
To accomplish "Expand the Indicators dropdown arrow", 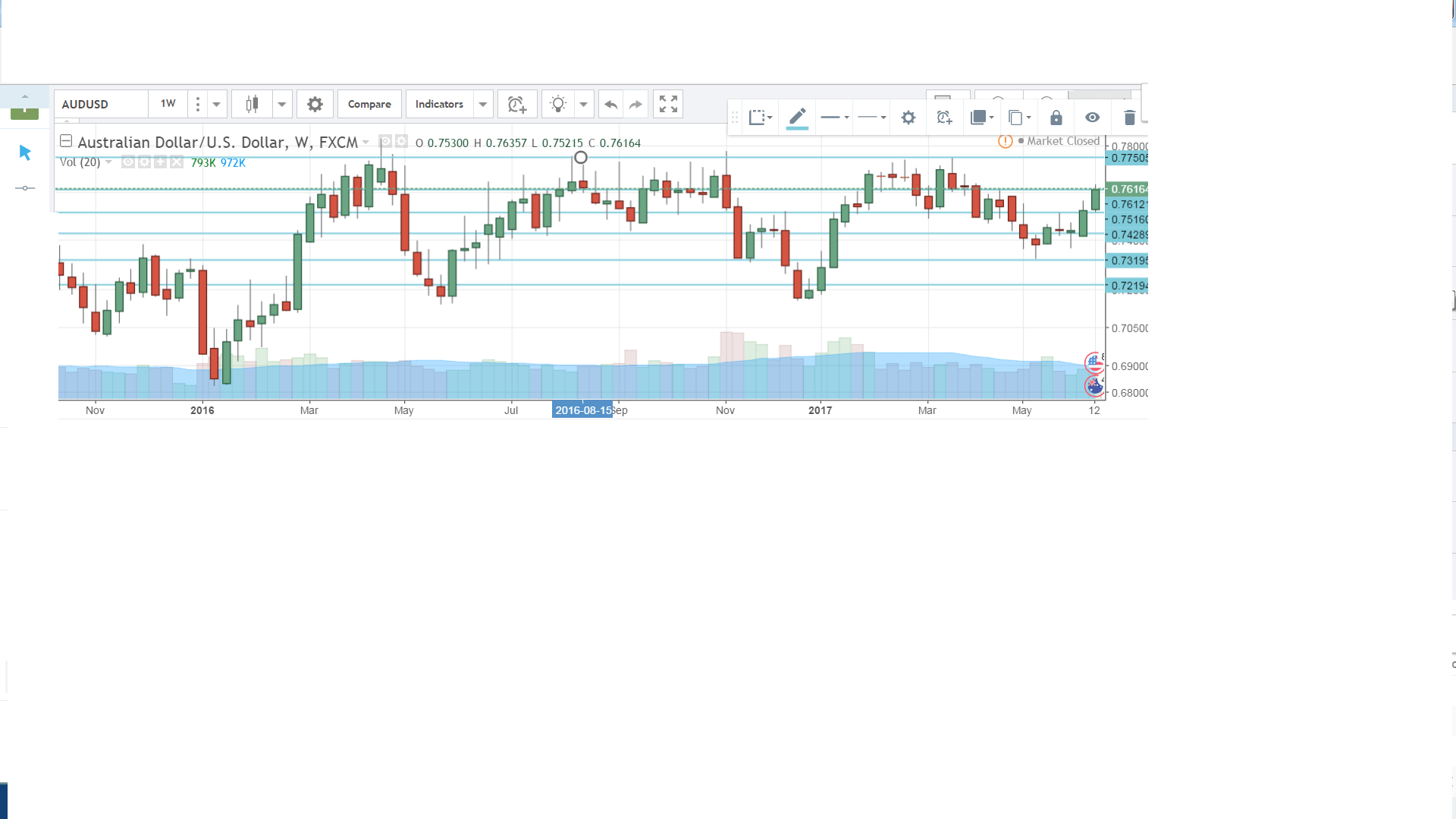I will coord(483,104).
